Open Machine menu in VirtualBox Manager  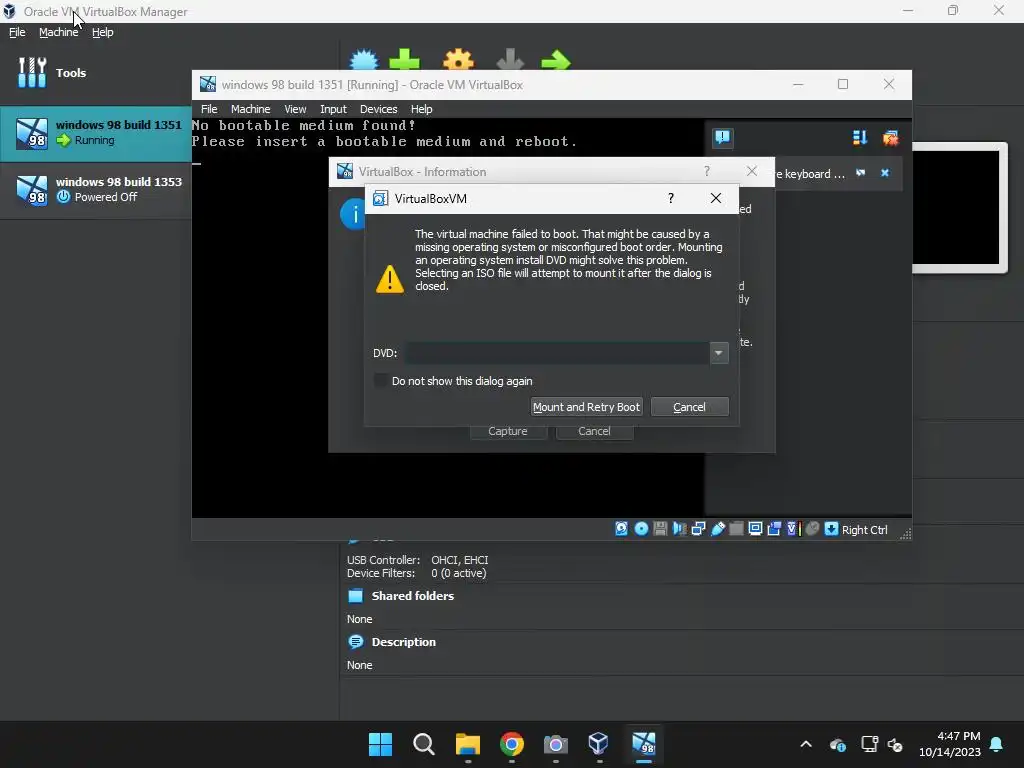[58, 32]
